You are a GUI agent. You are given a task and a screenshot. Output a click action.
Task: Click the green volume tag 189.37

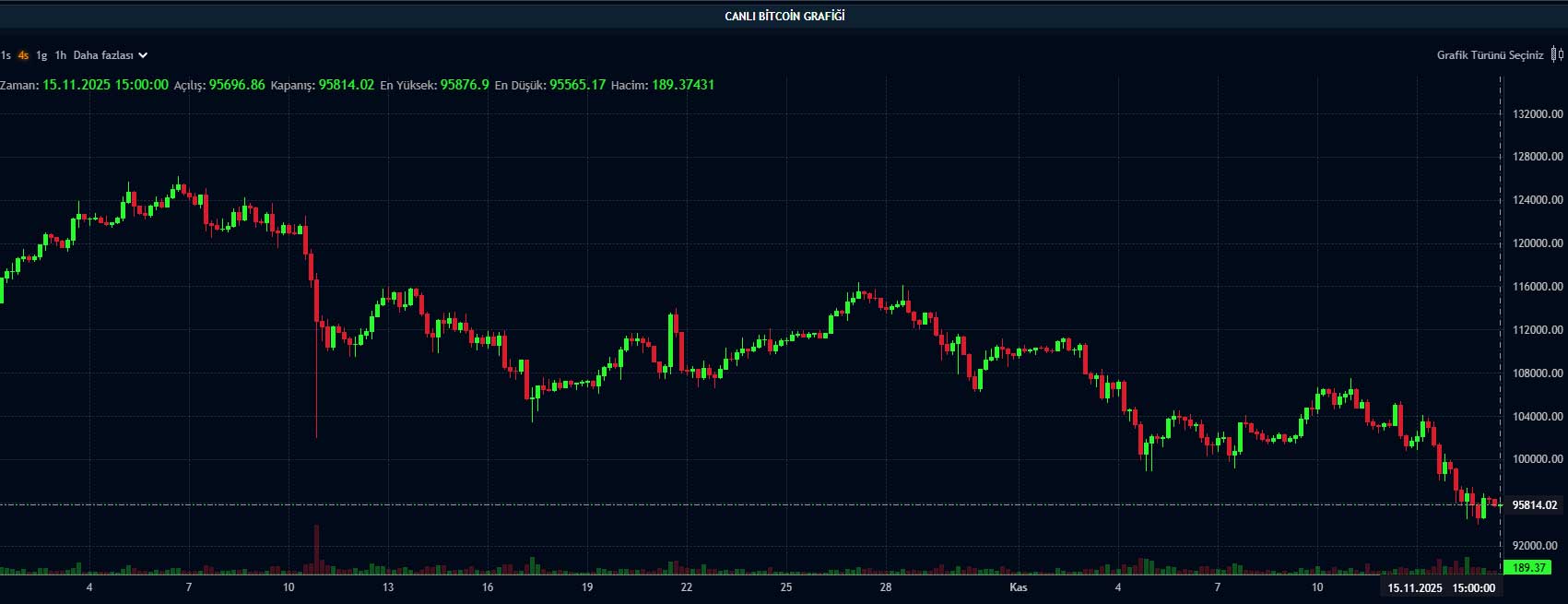1528,568
